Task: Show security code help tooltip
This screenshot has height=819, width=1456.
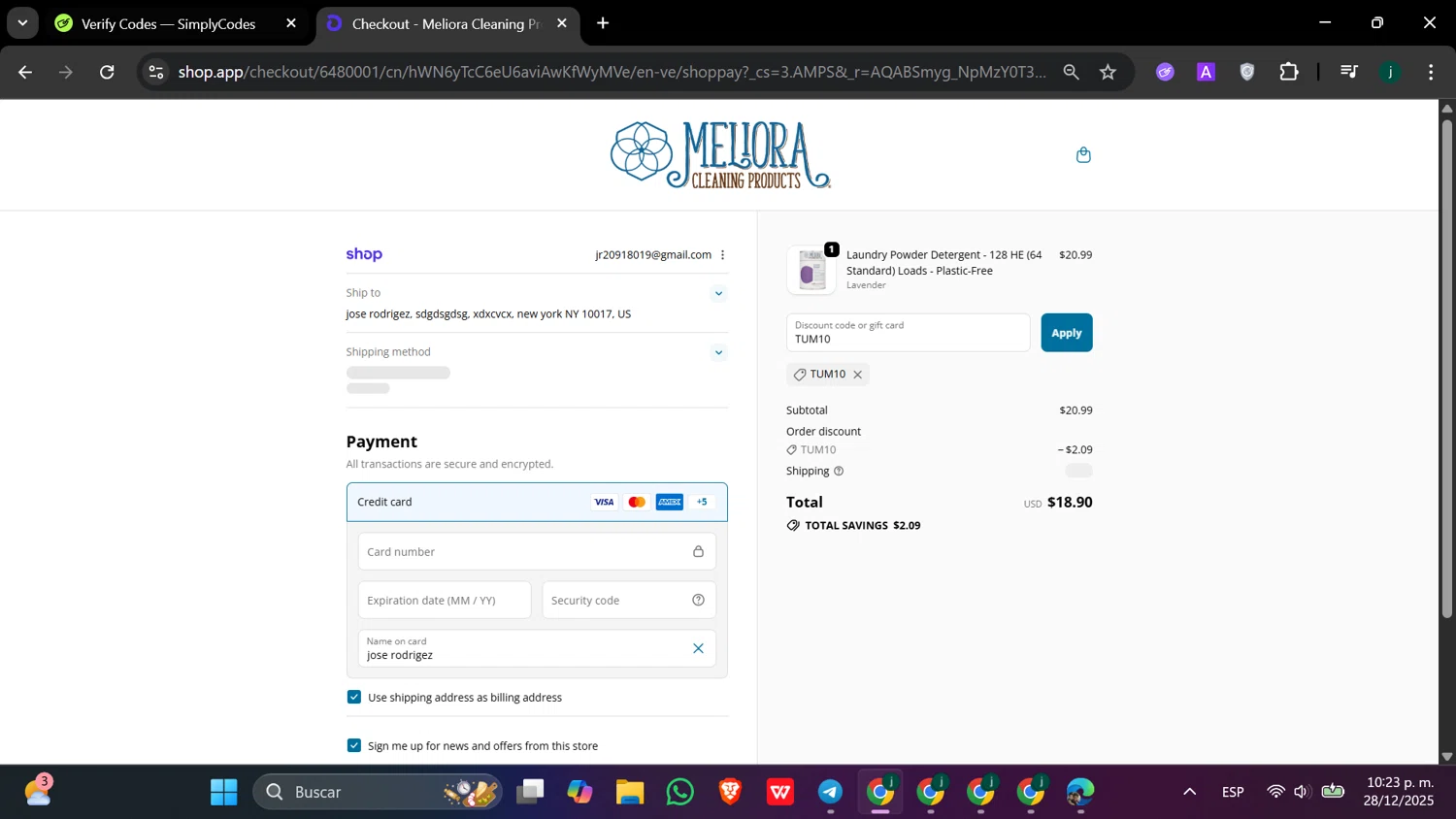Action: 698,600
